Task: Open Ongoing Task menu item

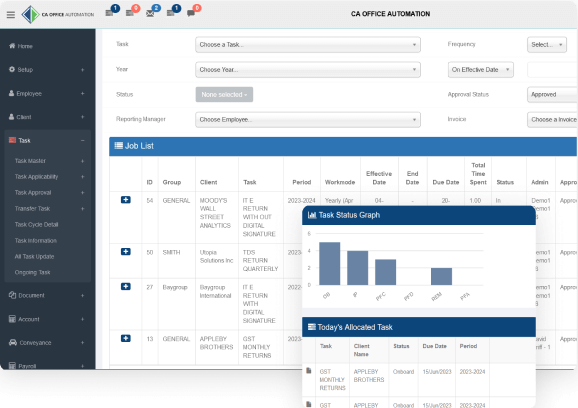Action: point(32,272)
